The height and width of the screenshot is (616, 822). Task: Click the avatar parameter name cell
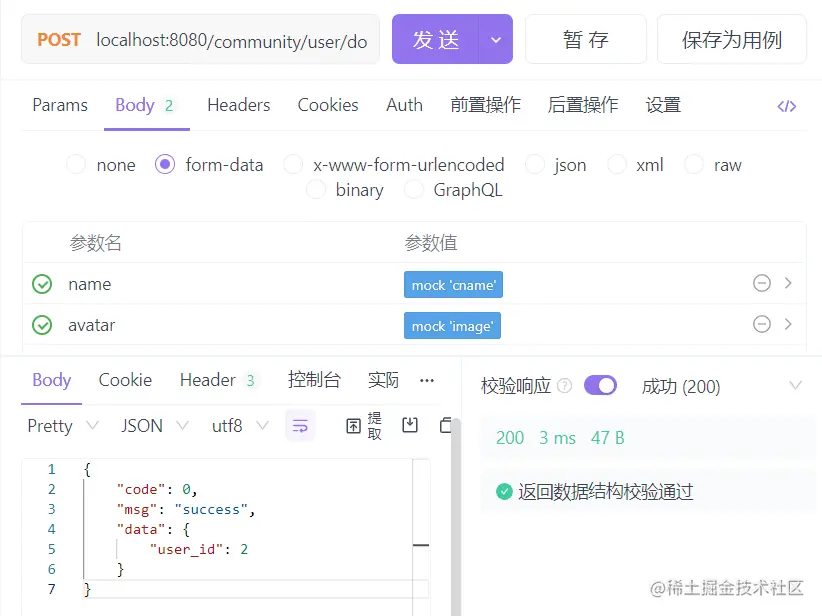pos(92,326)
